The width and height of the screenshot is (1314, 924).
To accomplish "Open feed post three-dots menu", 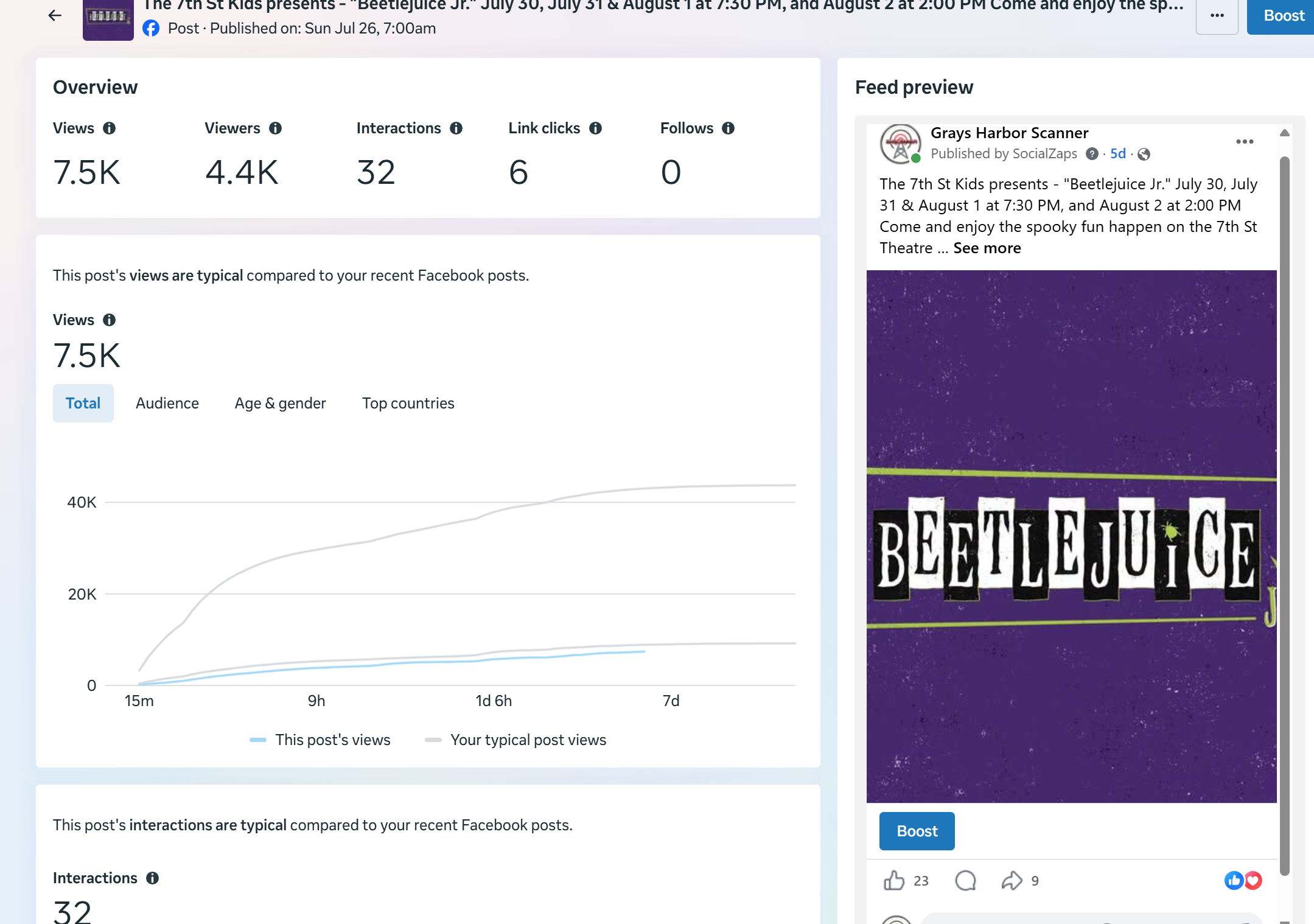I will (x=1245, y=142).
